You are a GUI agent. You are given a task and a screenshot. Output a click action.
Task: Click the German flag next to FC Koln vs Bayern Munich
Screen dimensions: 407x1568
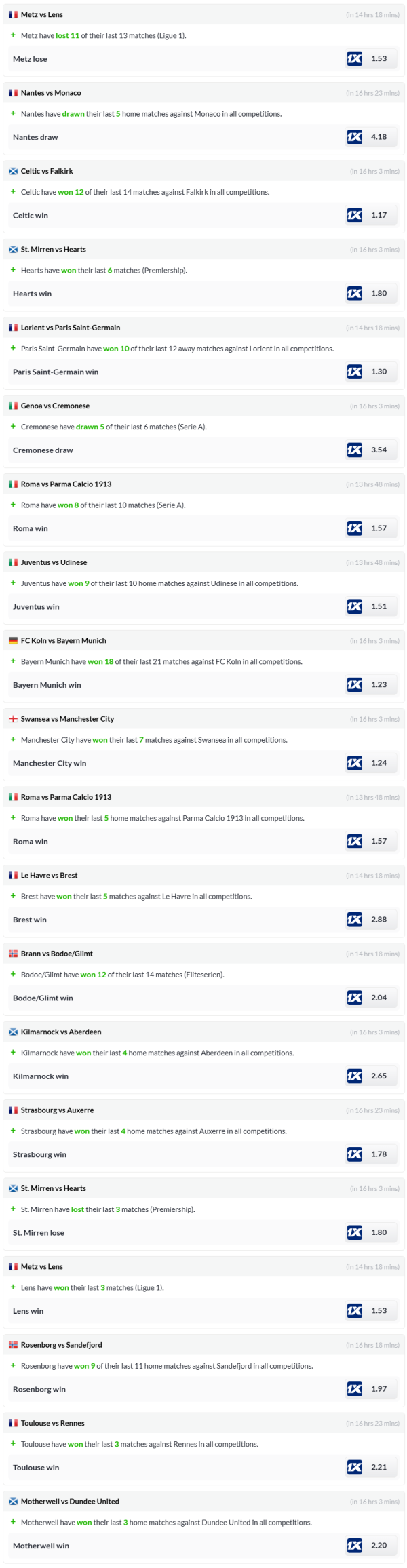pyautogui.click(x=13, y=640)
